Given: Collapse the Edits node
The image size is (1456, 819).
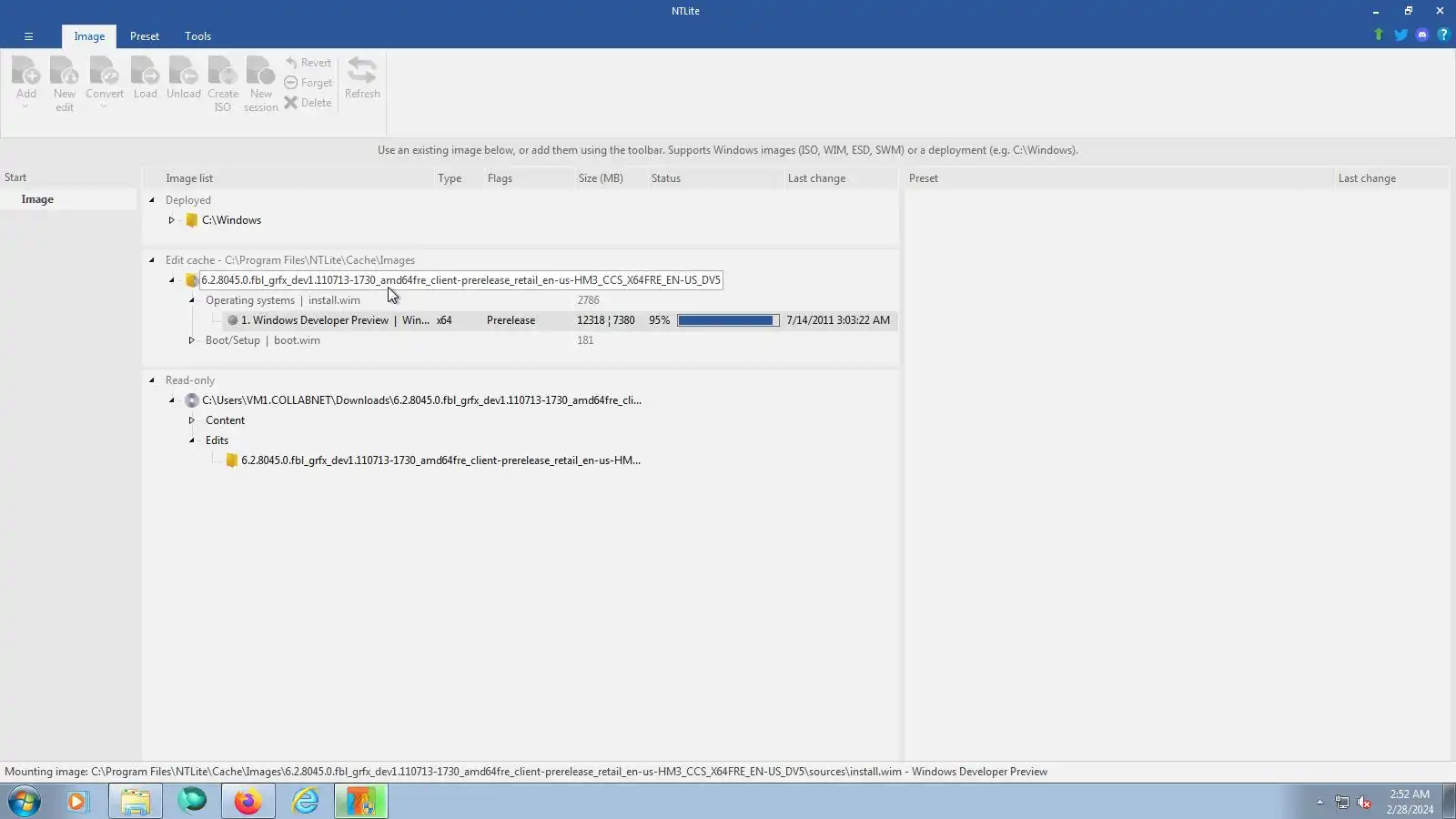Looking at the screenshot, I should click(x=192, y=440).
